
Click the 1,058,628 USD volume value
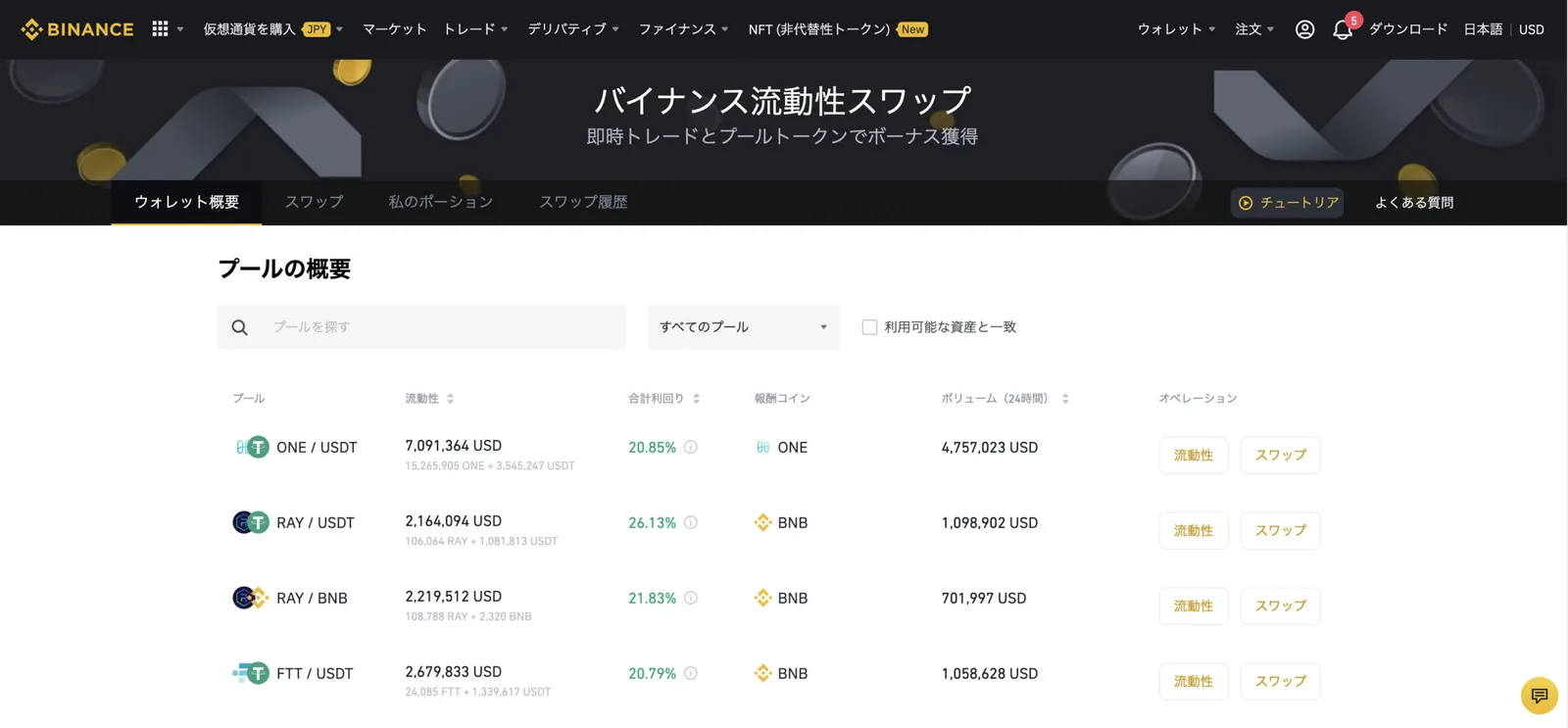pos(990,674)
